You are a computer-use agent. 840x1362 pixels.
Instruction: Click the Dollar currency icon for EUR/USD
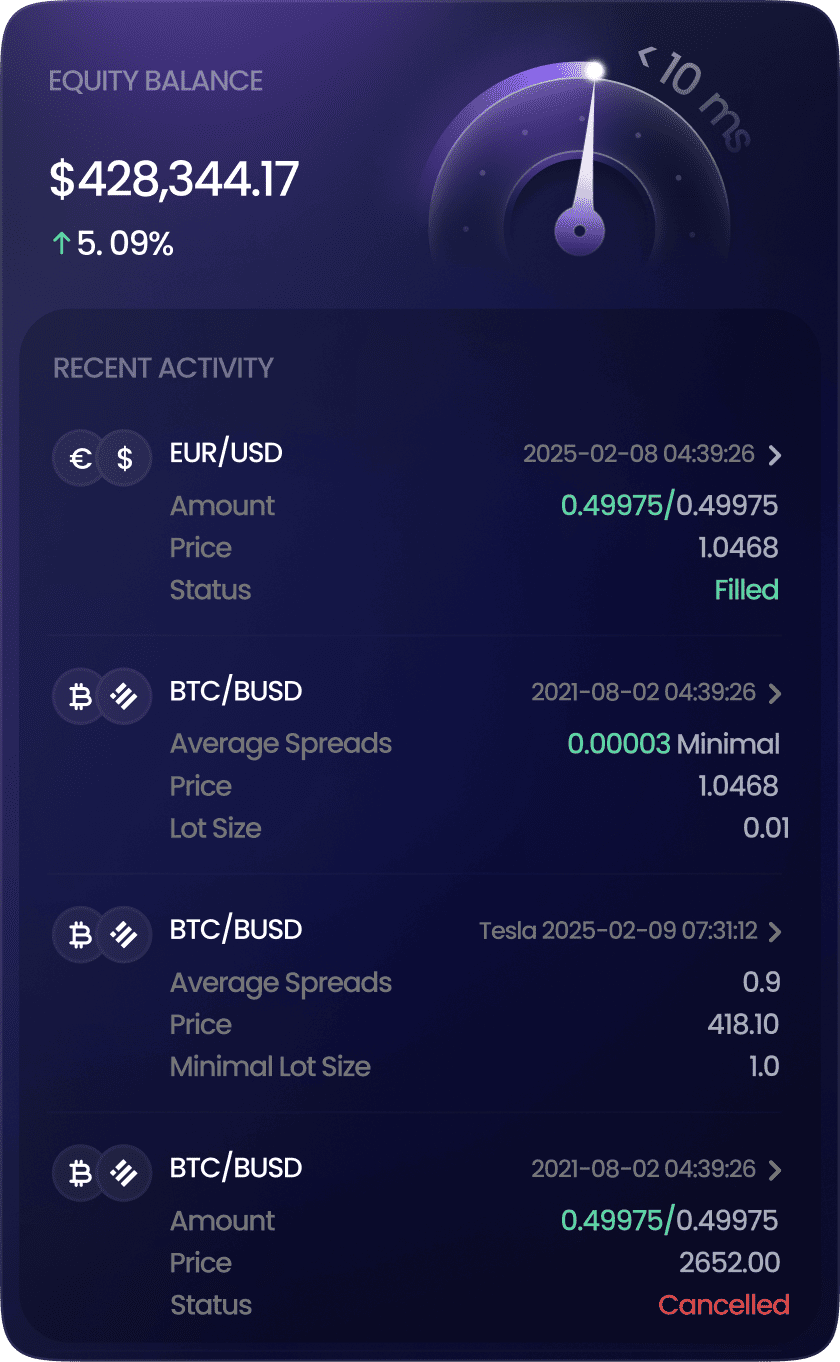click(x=125, y=459)
